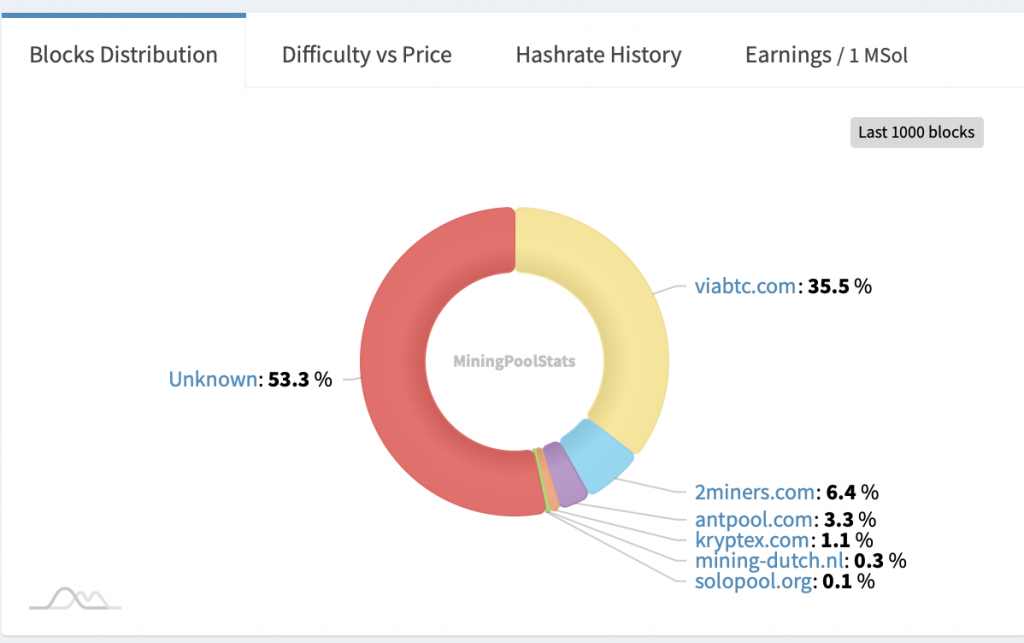This screenshot has width=1024, height=643.
Task: Open the viabtc.com pool link
Action: [x=745, y=286]
